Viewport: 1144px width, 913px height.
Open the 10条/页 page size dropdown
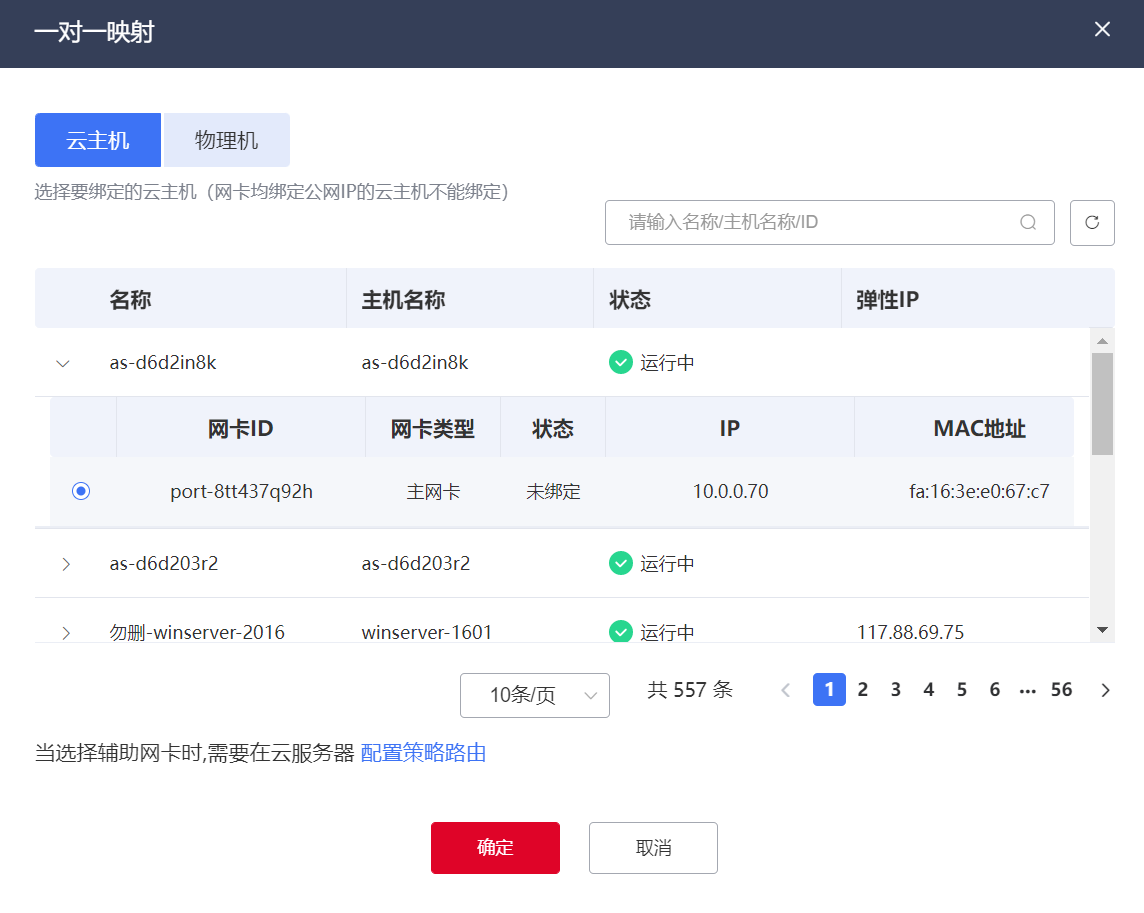click(534, 695)
